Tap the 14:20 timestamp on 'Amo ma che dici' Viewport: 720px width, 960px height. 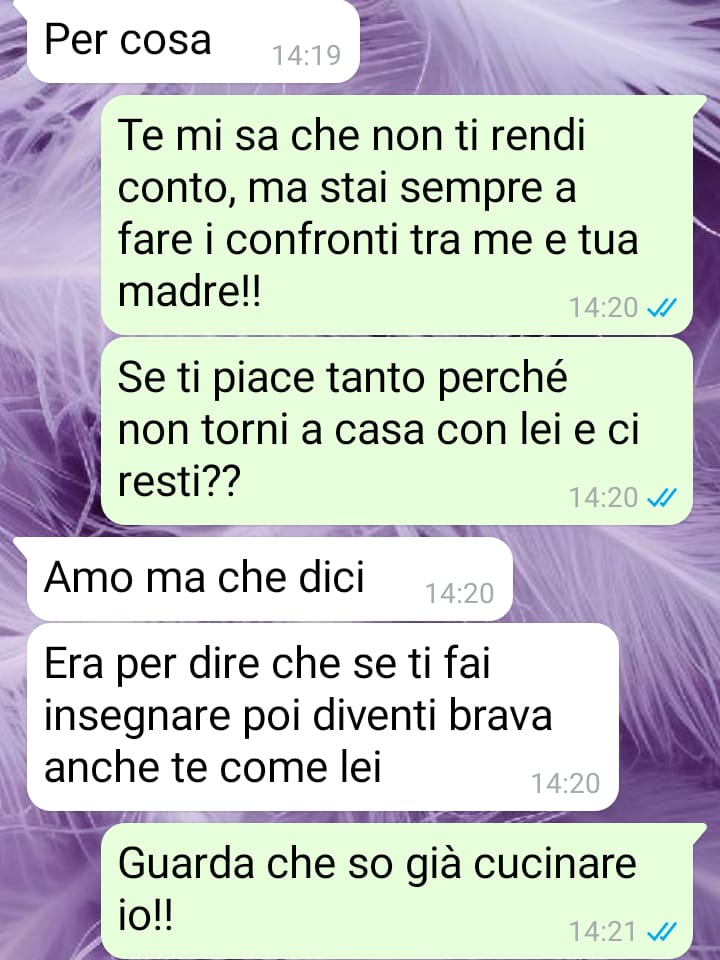tap(459, 593)
